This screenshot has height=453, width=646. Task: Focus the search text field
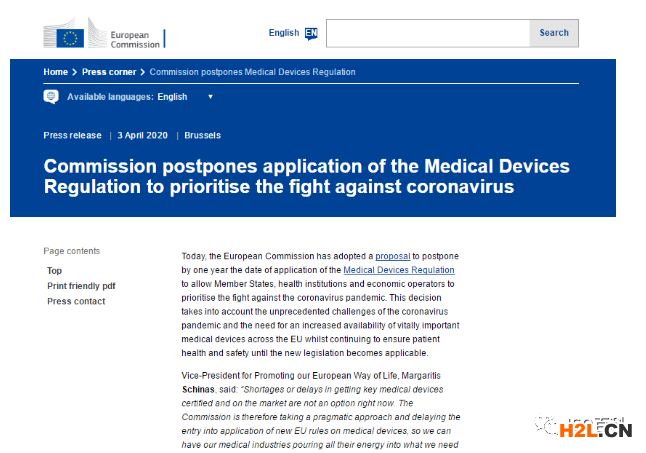pyautogui.click(x=427, y=33)
